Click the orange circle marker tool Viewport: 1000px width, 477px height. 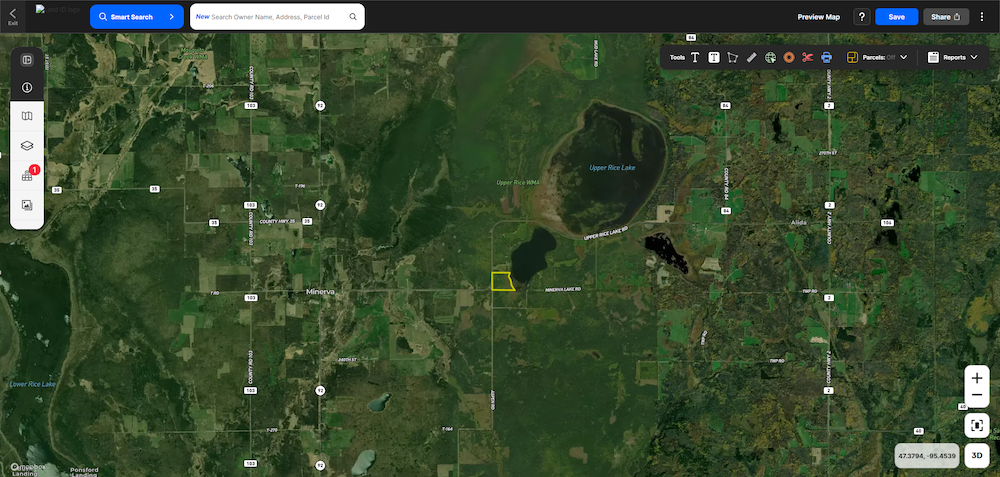pyautogui.click(x=789, y=58)
